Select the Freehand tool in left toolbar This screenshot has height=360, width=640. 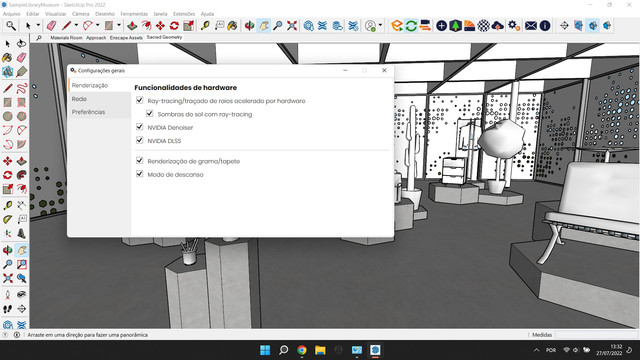[x=22, y=88]
